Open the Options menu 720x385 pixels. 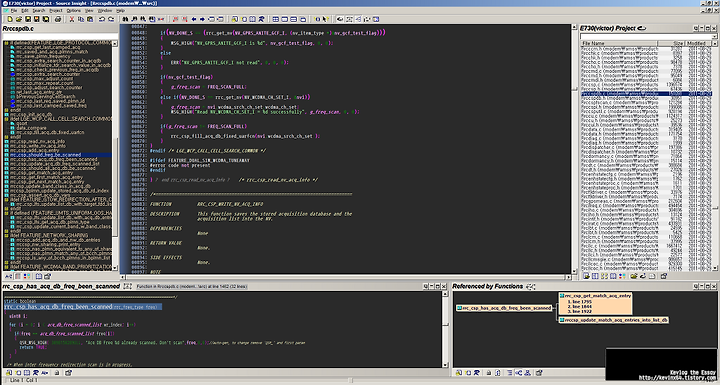coord(74,11)
